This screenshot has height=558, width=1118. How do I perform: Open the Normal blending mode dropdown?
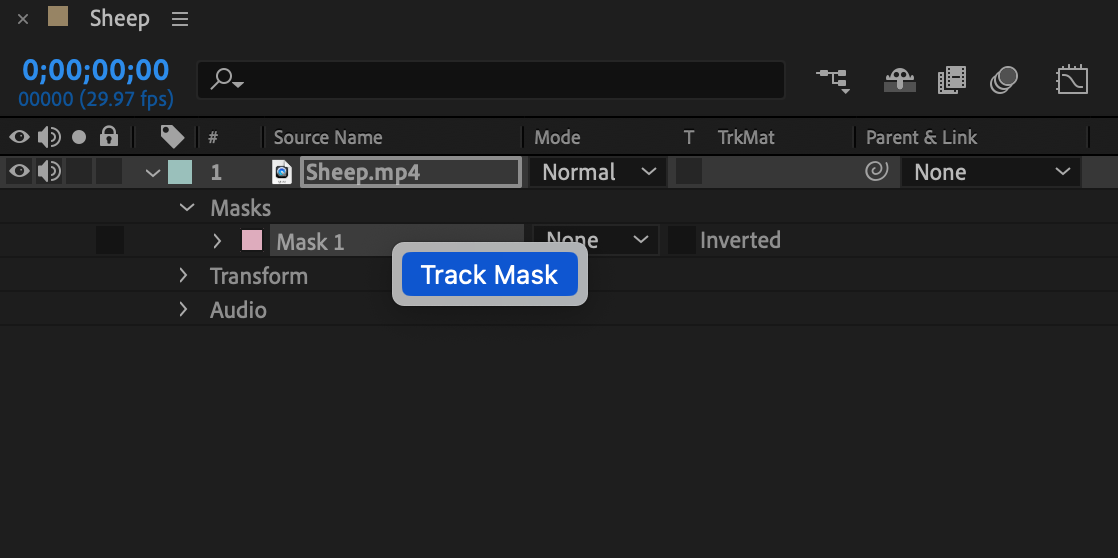(598, 172)
